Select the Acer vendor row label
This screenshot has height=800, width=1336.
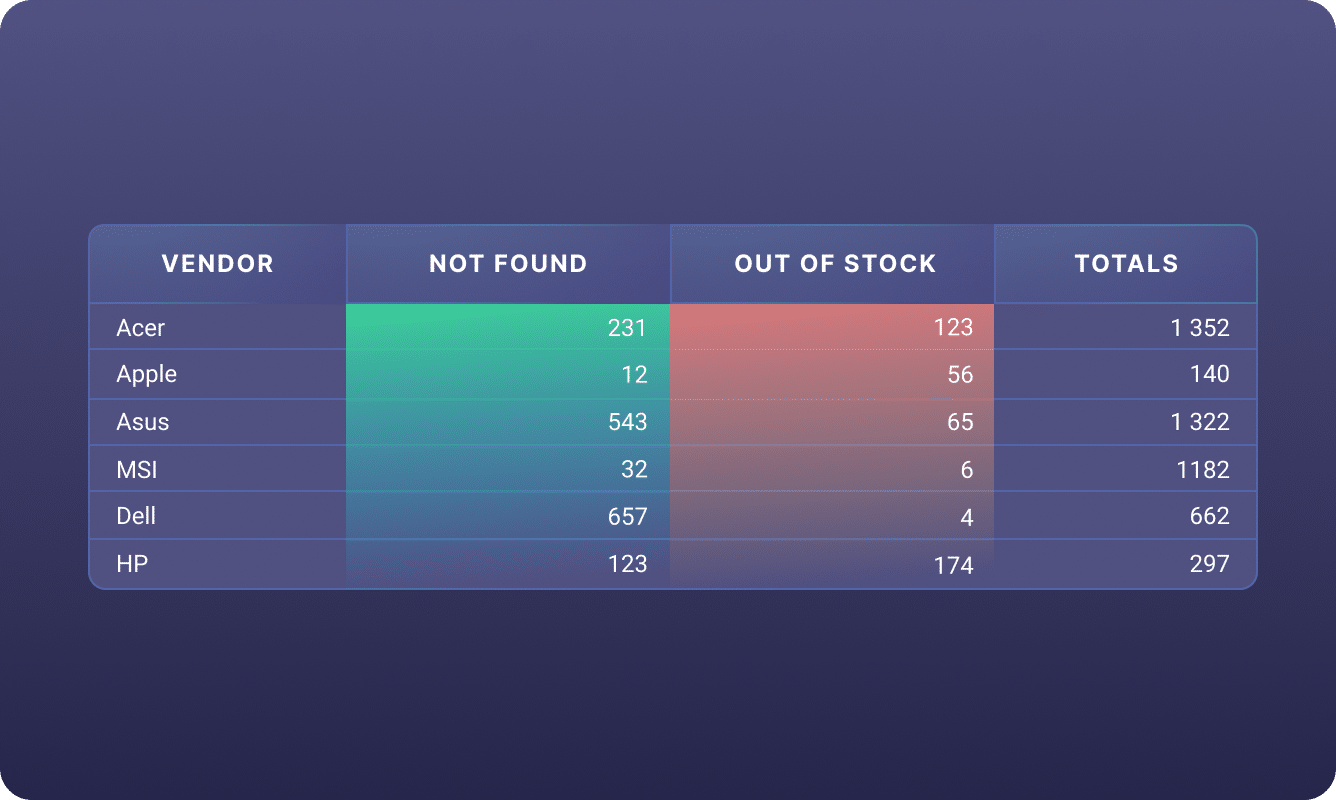[141, 328]
